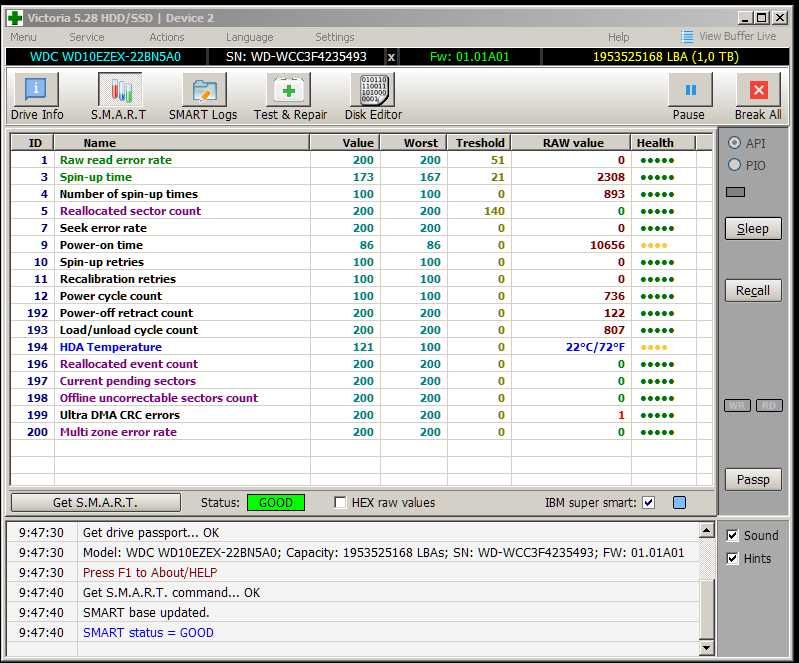
Task: Open the Actions menu
Action: point(167,37)
